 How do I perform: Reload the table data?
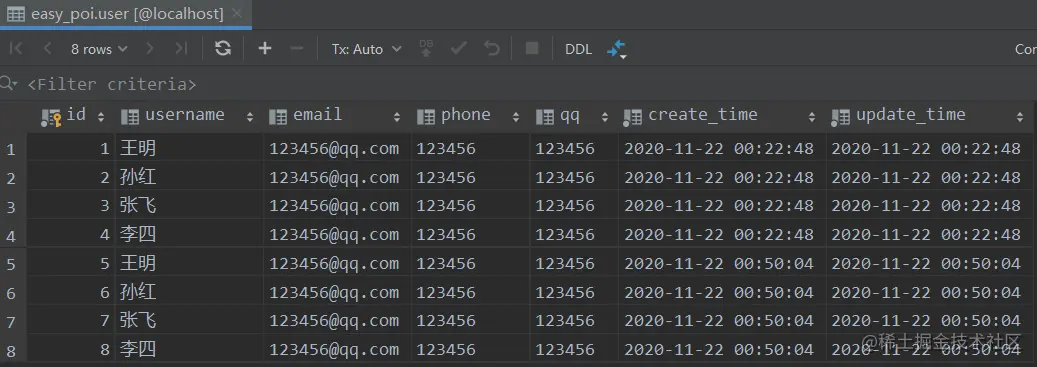(224, 48)
